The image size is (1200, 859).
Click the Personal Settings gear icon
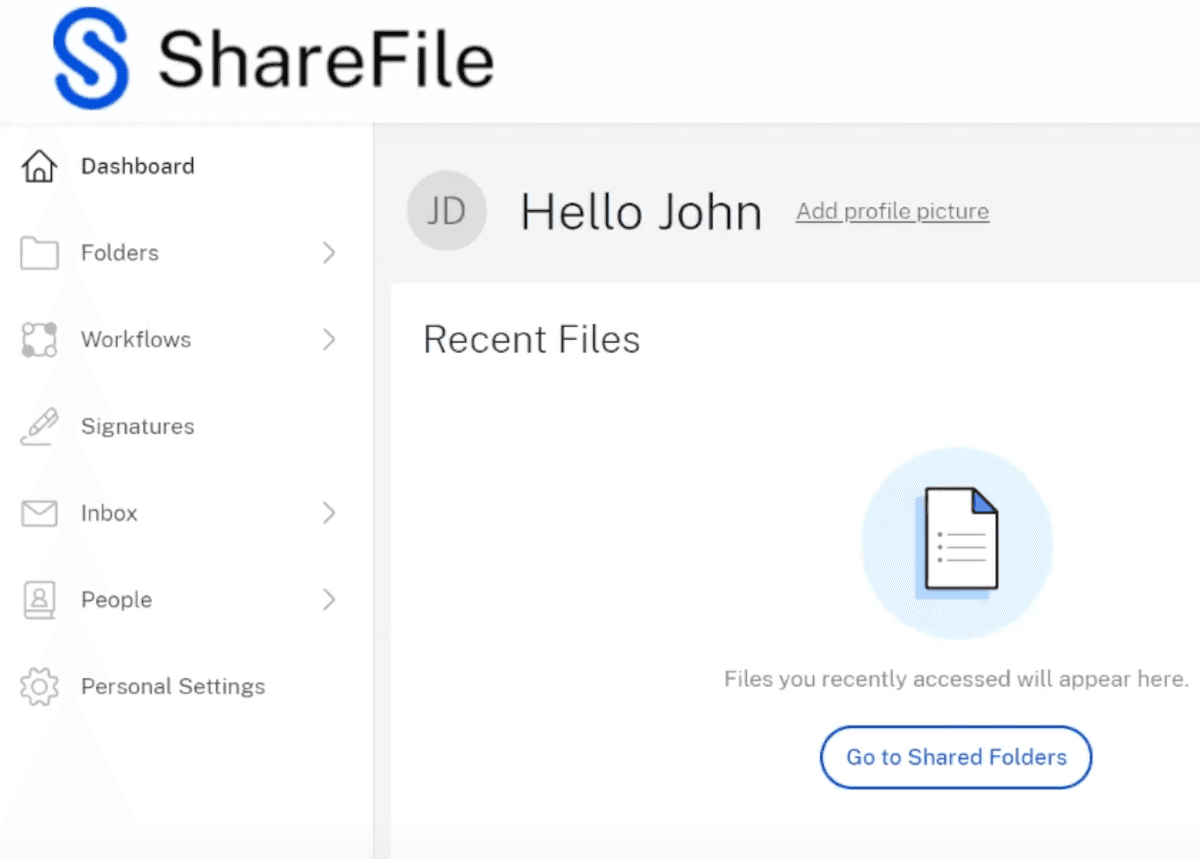(x=38, y=687)
